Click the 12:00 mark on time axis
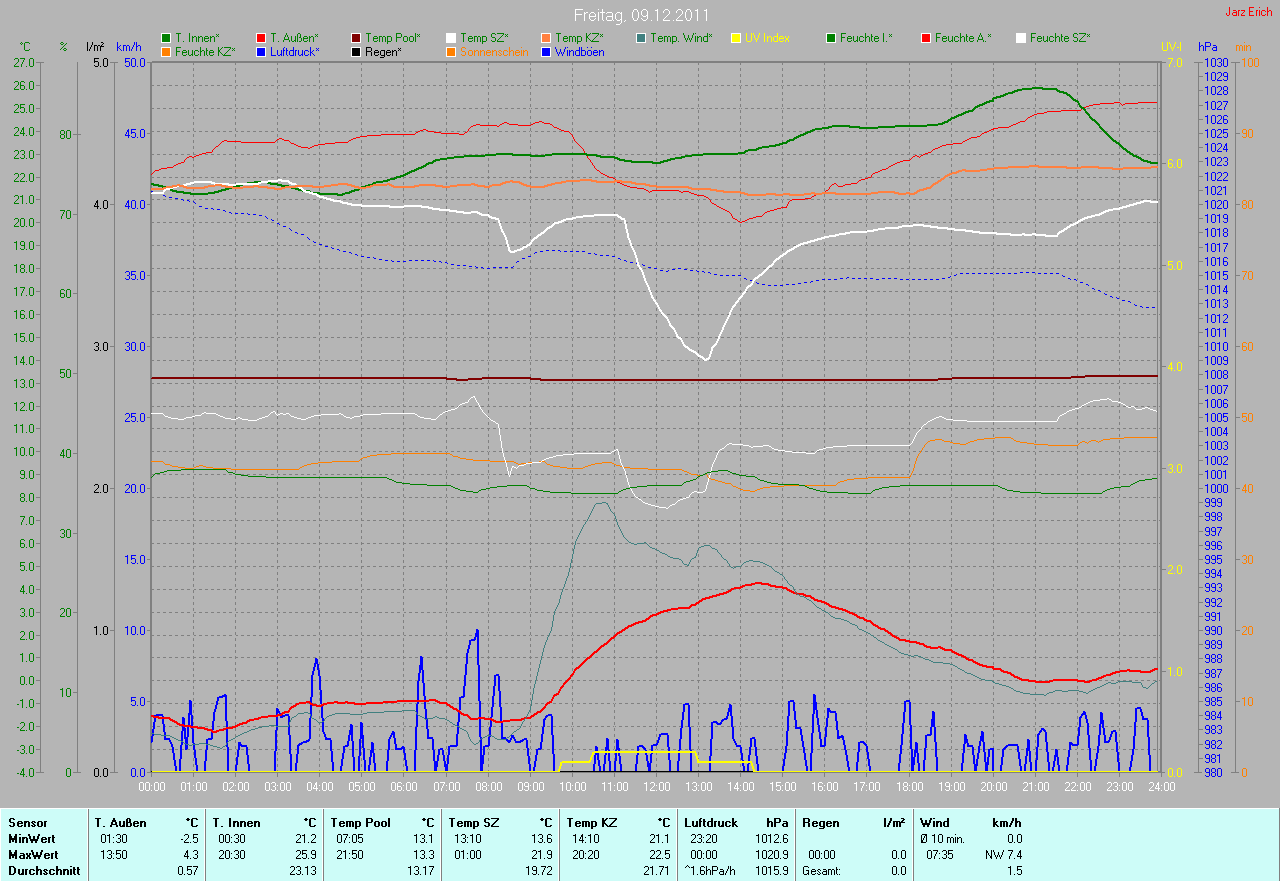The height and width of the screenshot is (881, 1280). (x=656, y=787)
